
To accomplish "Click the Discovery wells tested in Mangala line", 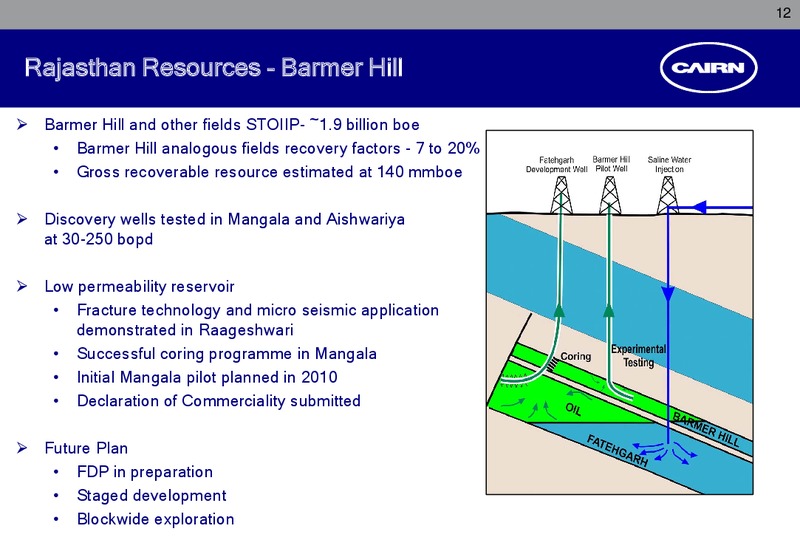I will point(224,219).
